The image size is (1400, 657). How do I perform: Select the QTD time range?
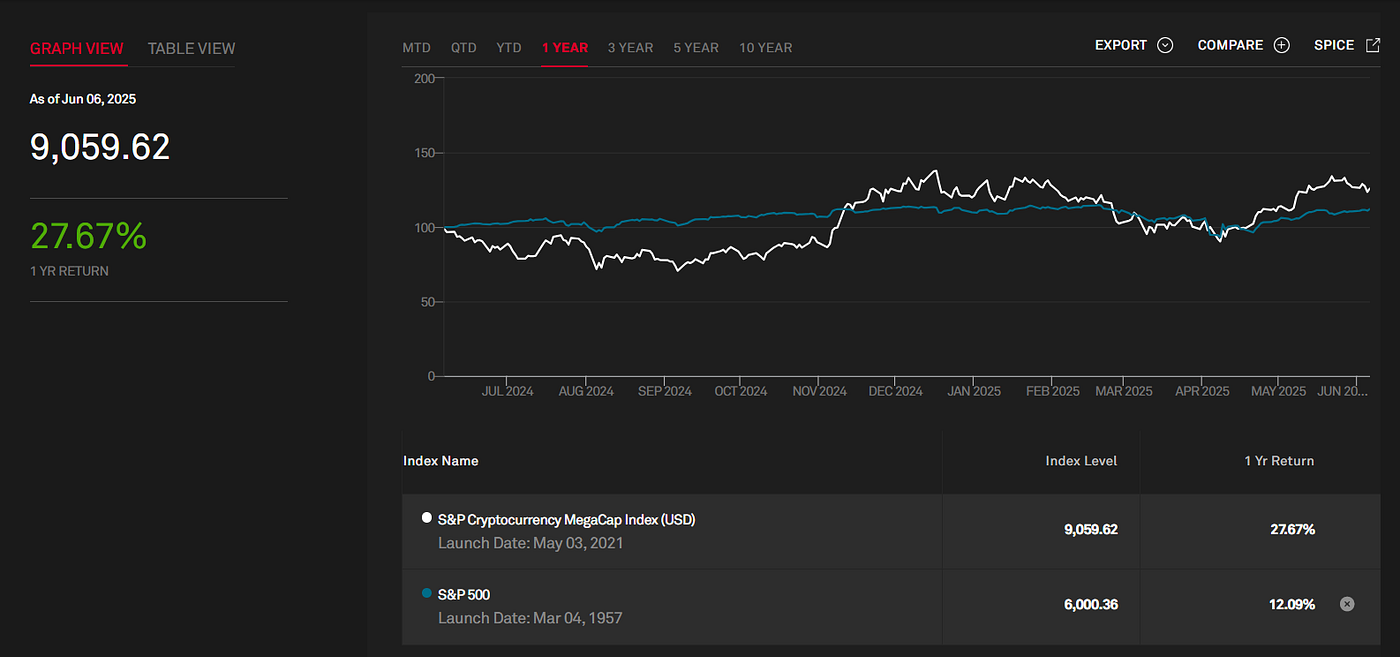point(464,47)
